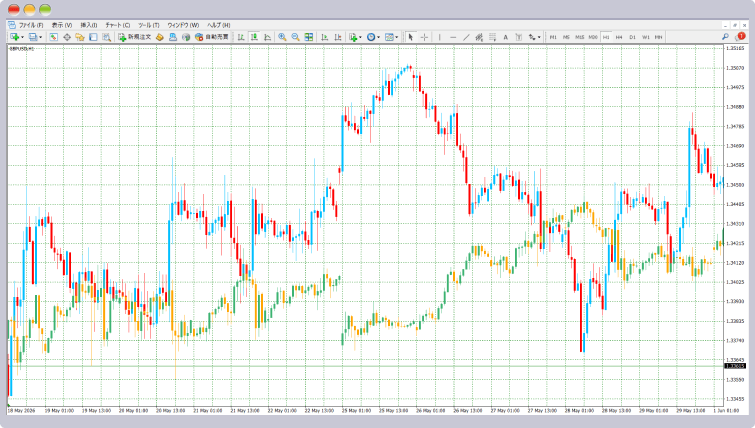Image resolution: width=755 pixels, height=428 pixels.
Task: Switch chart to D1 timeframe
Action: 632,37
